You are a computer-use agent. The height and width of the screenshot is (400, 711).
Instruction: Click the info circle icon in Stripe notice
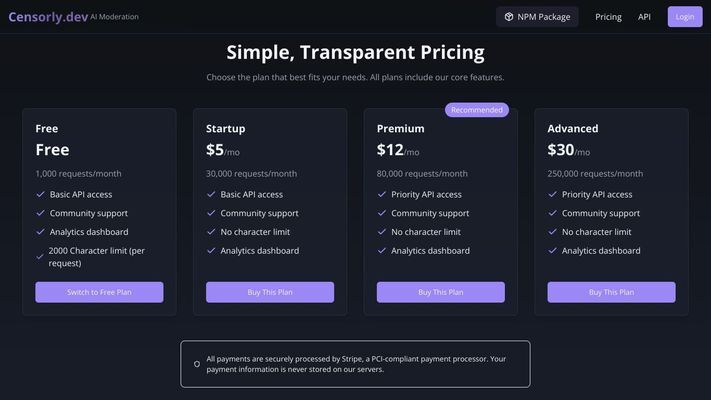click(x=197, y=364)
